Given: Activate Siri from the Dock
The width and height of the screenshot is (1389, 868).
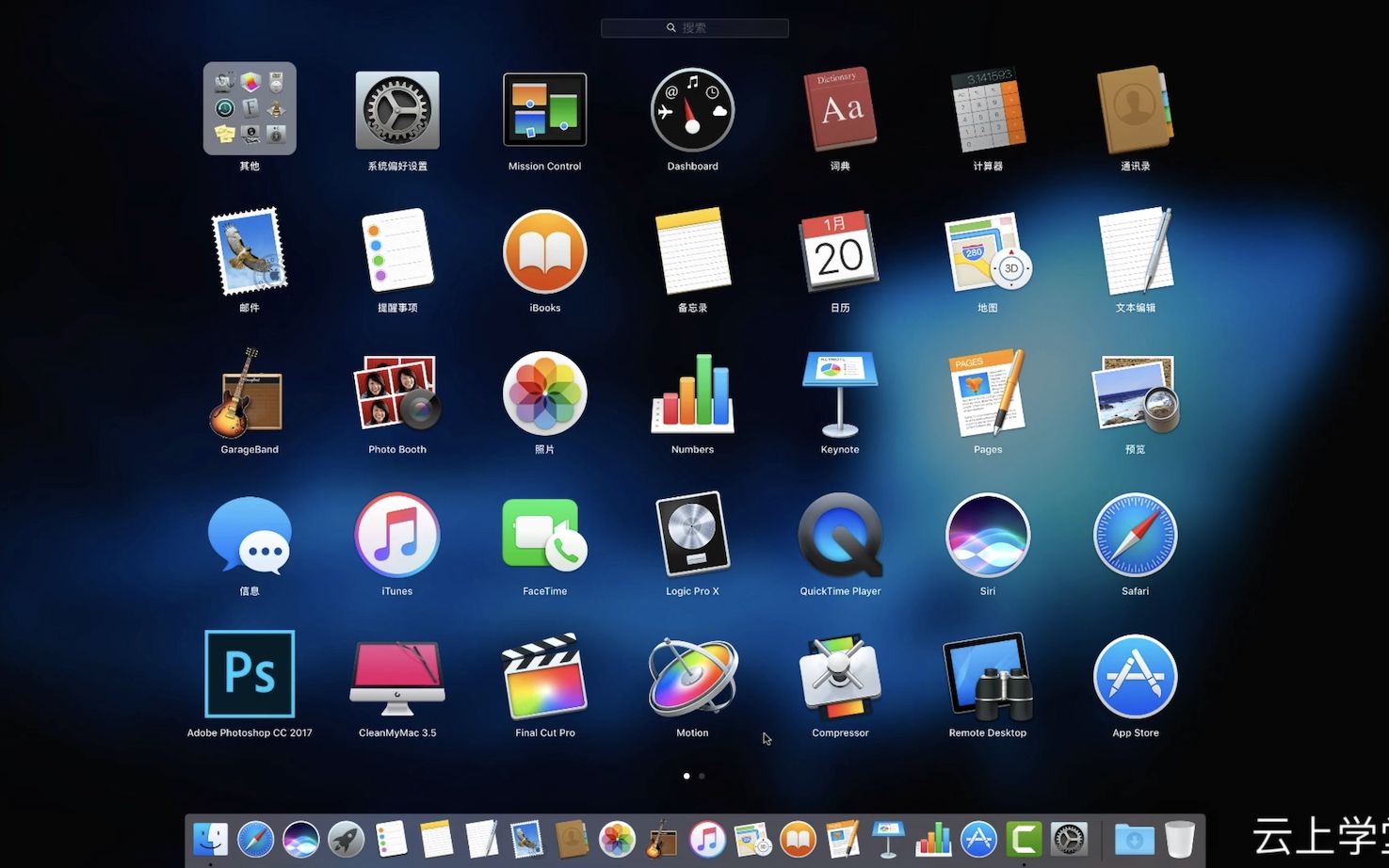Looking at the screenshot, I should coord(300,839).
